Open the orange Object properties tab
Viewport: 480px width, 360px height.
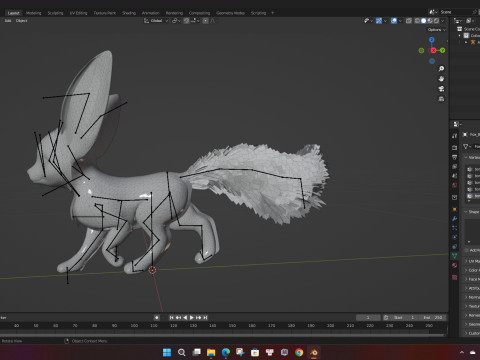point(455,209)
